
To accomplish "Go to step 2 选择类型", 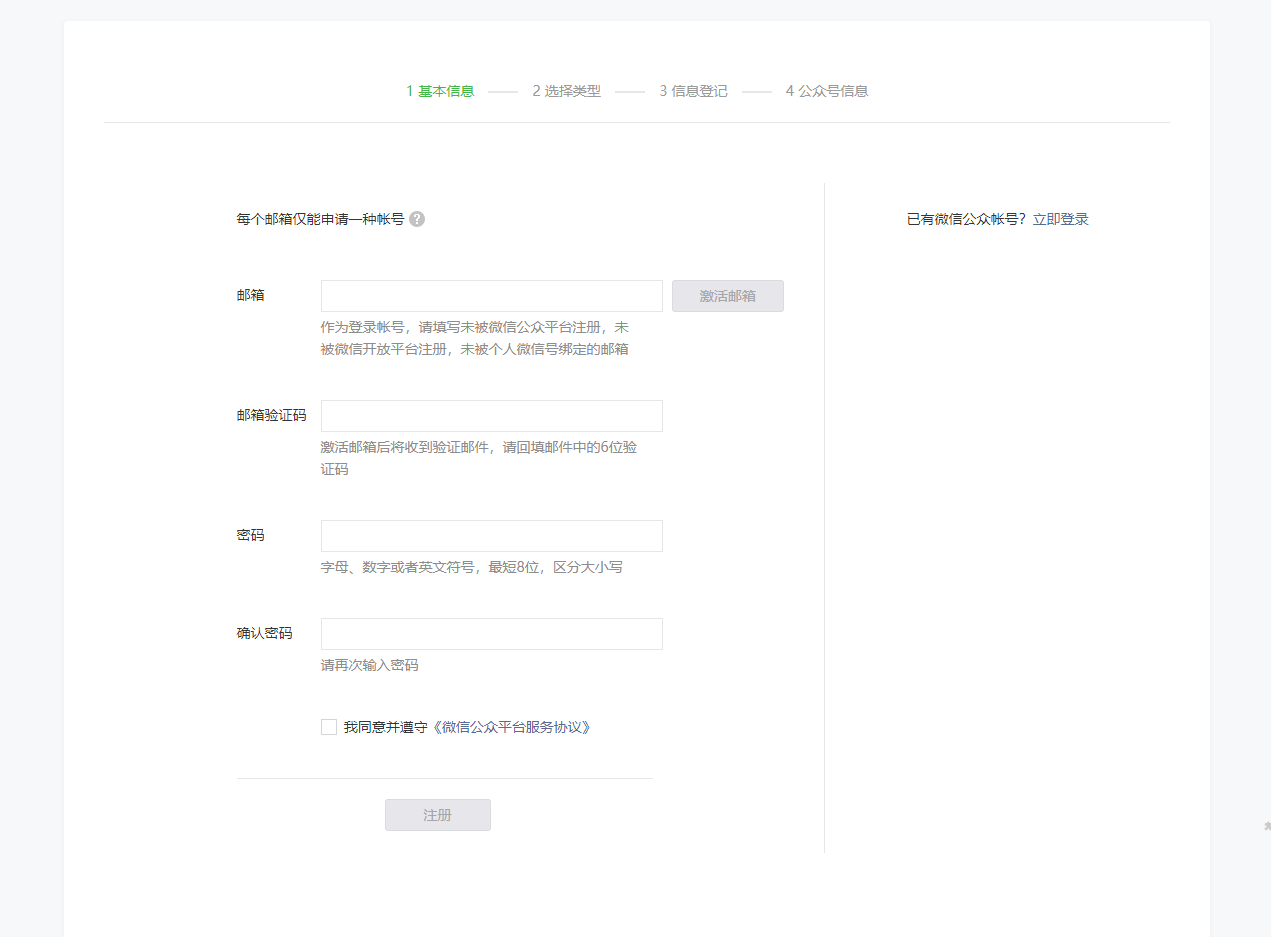I will point(566,91).
